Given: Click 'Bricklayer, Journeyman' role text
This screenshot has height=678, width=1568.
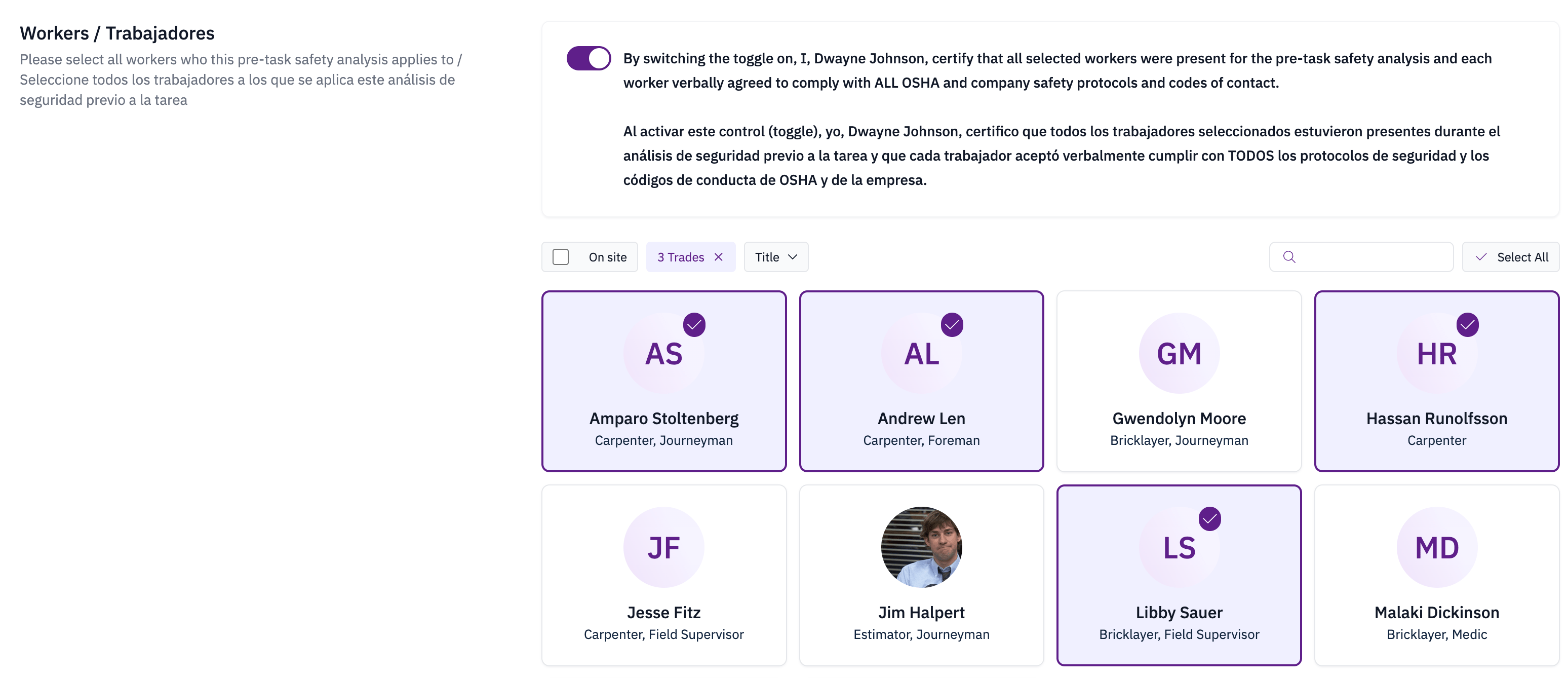Looking at the screenshot, I should [1179, 440].
